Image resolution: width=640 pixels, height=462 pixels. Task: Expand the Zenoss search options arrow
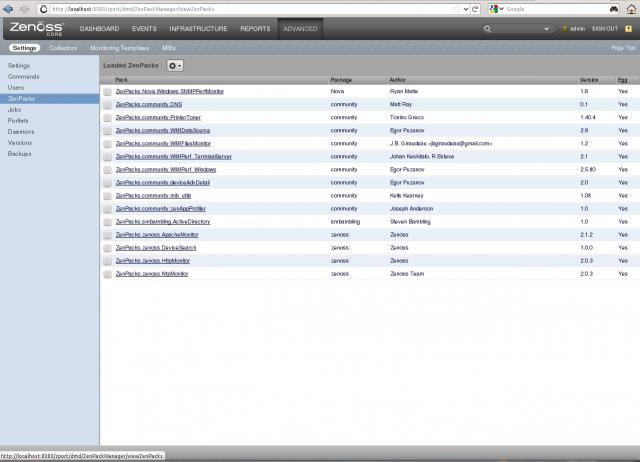pos(546,29)
